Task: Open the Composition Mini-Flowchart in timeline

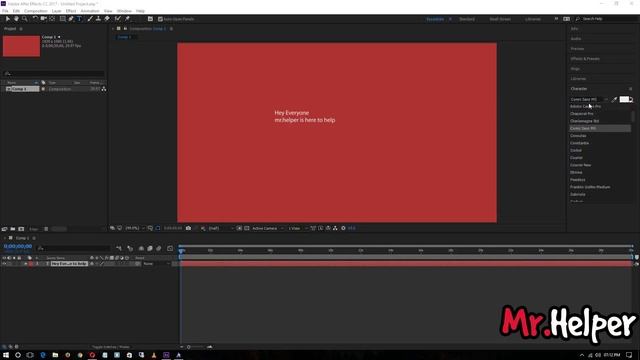Action: pos(119,248)
